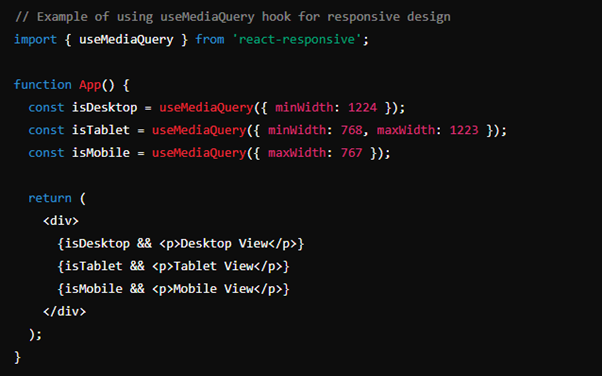This screenshot has width=602, height=376.
Task: Click 'Desktop View' paragraph text
Action: point(224,243)
